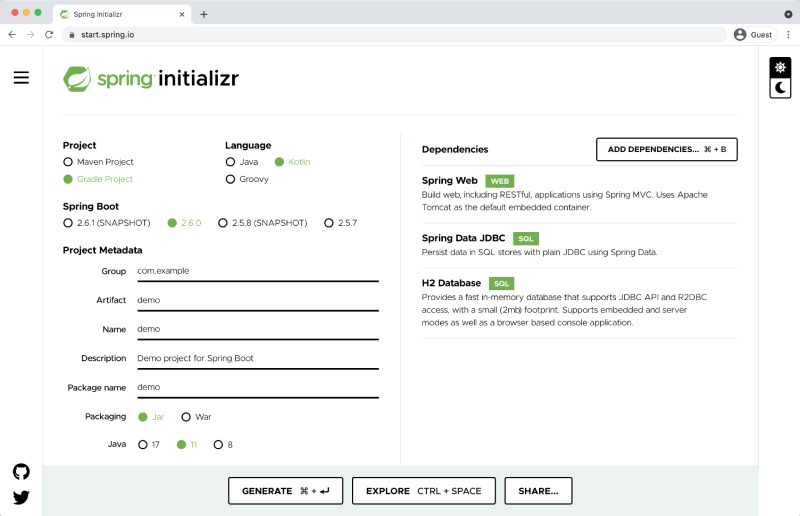The image size is (800, 516).
Task: Click SQL badge beside Spring Data JDBC
Action: [x=526, y=239]
